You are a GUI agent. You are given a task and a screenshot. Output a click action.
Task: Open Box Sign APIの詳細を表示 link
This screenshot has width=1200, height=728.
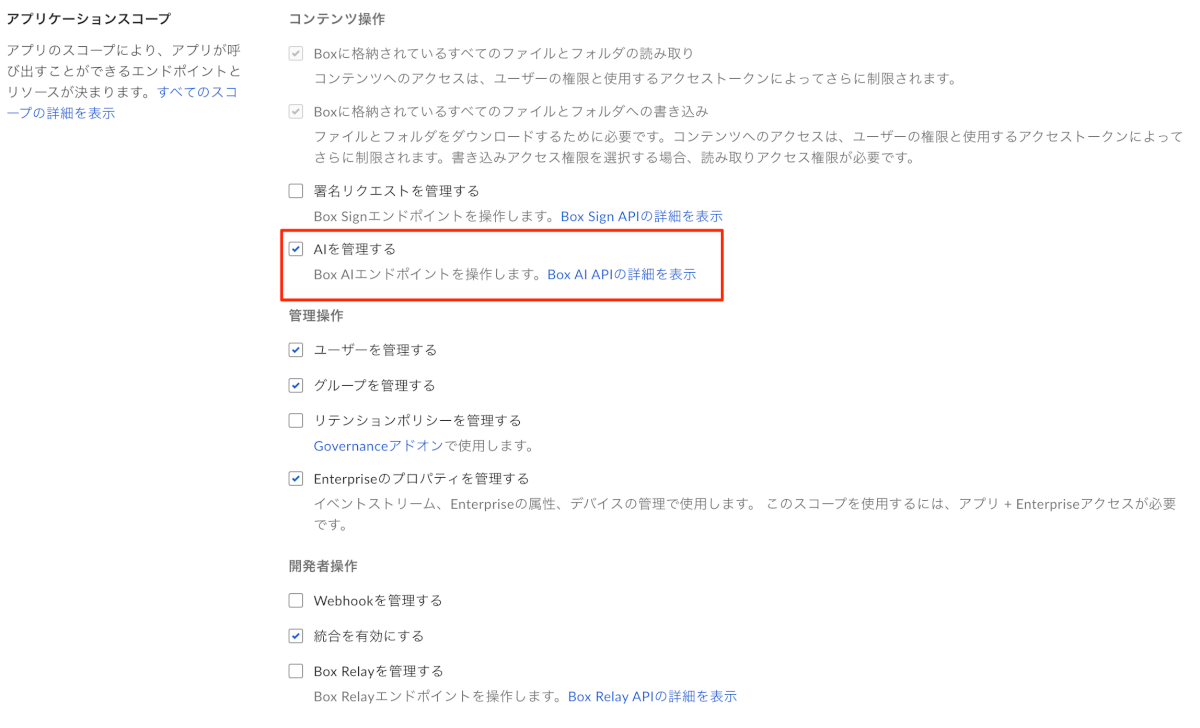pyautogui.click(x=641, y=216)
